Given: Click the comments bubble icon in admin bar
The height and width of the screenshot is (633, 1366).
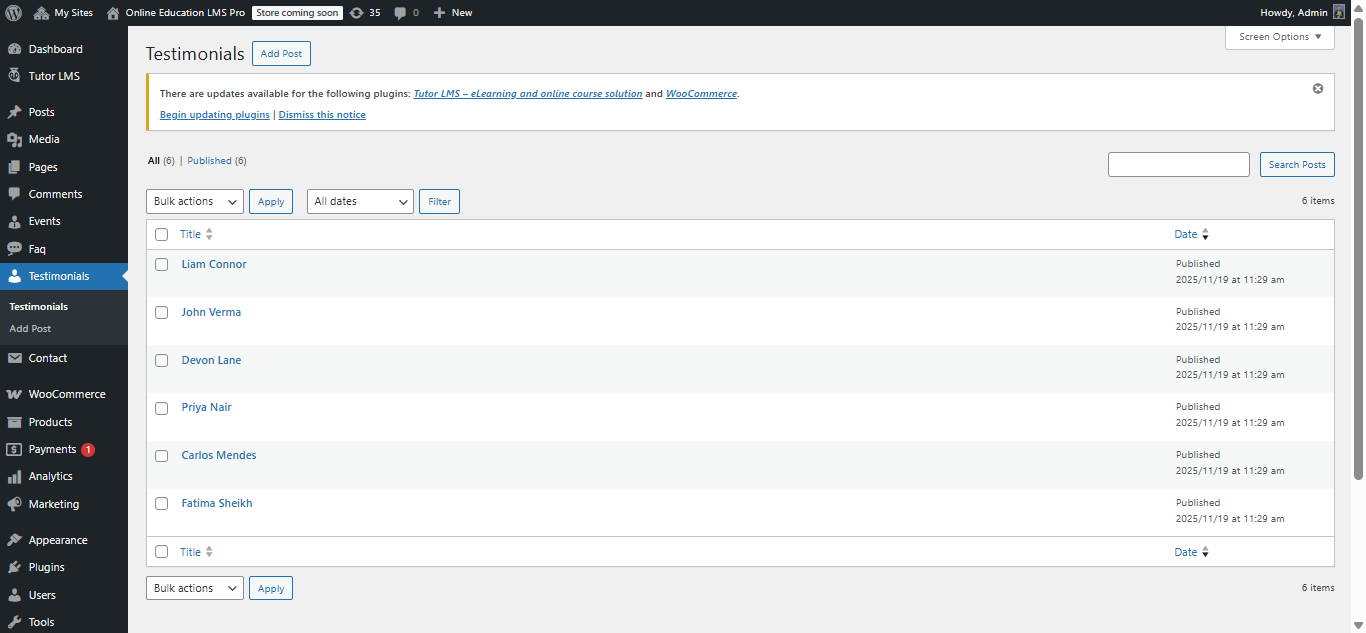Looking at the screenshot, I should click(x=400, y=13).
